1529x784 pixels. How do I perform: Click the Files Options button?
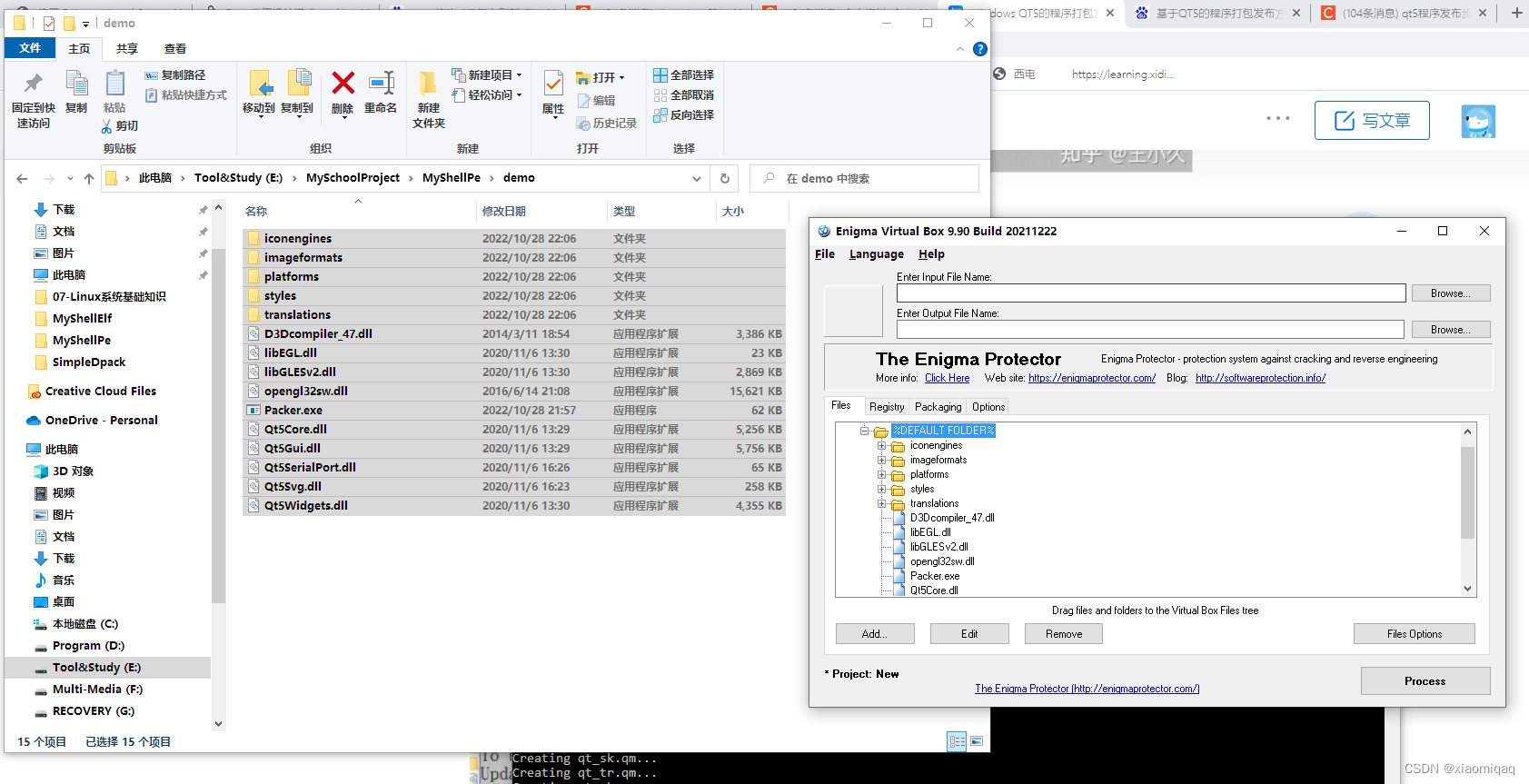coord(1414,634)
